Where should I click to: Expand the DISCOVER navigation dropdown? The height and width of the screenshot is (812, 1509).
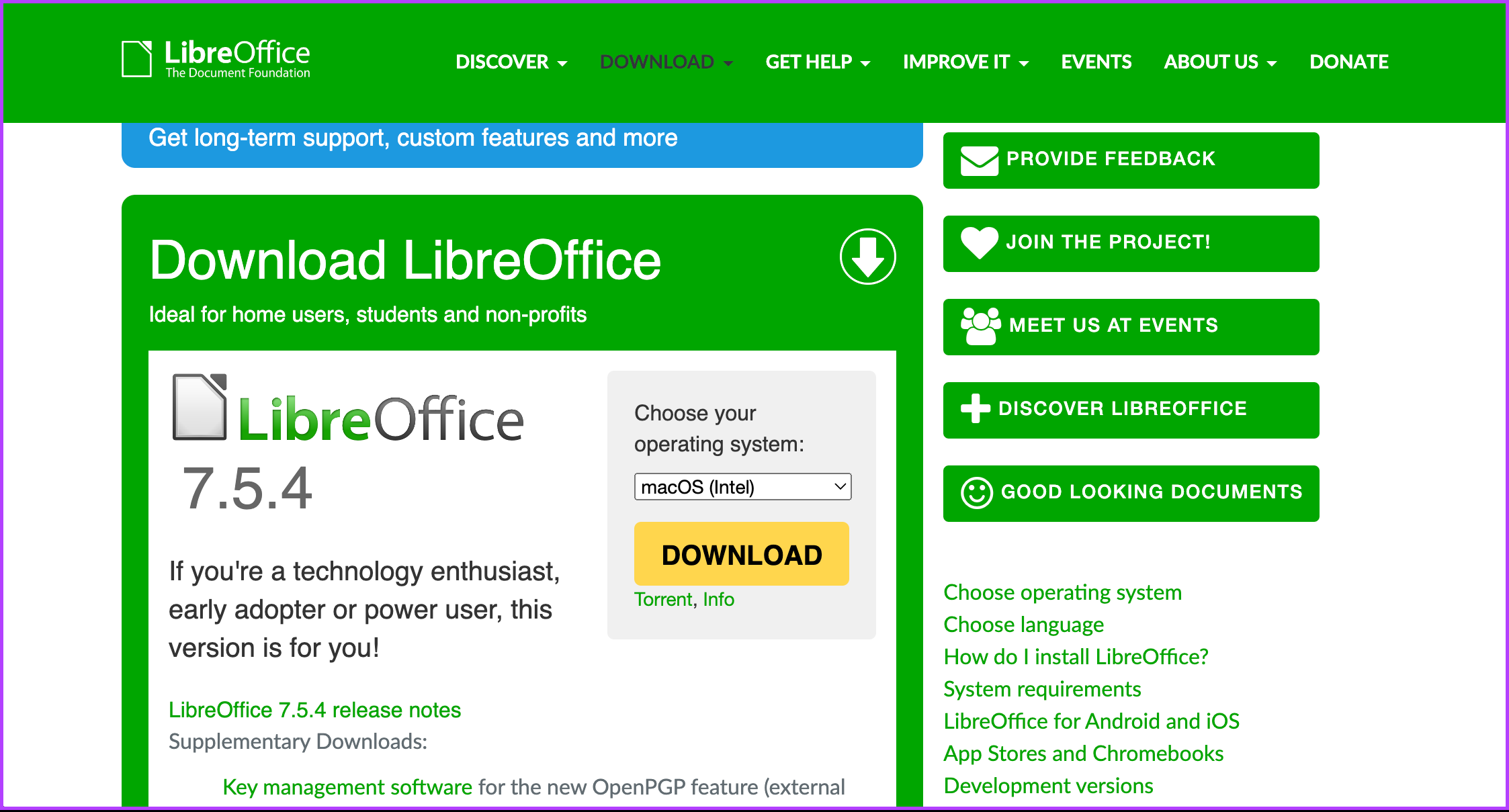pyautogui.click(x=510, y=62)
